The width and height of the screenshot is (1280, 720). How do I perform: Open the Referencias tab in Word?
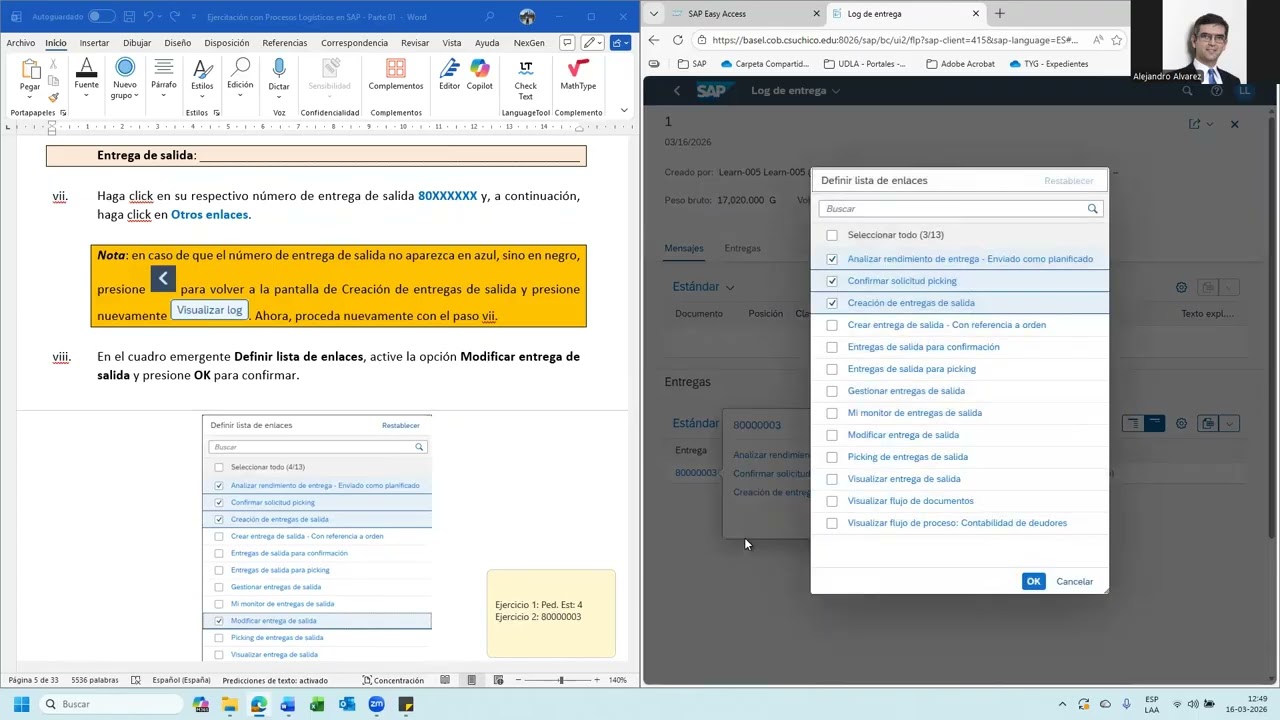(x=285, y=43)
